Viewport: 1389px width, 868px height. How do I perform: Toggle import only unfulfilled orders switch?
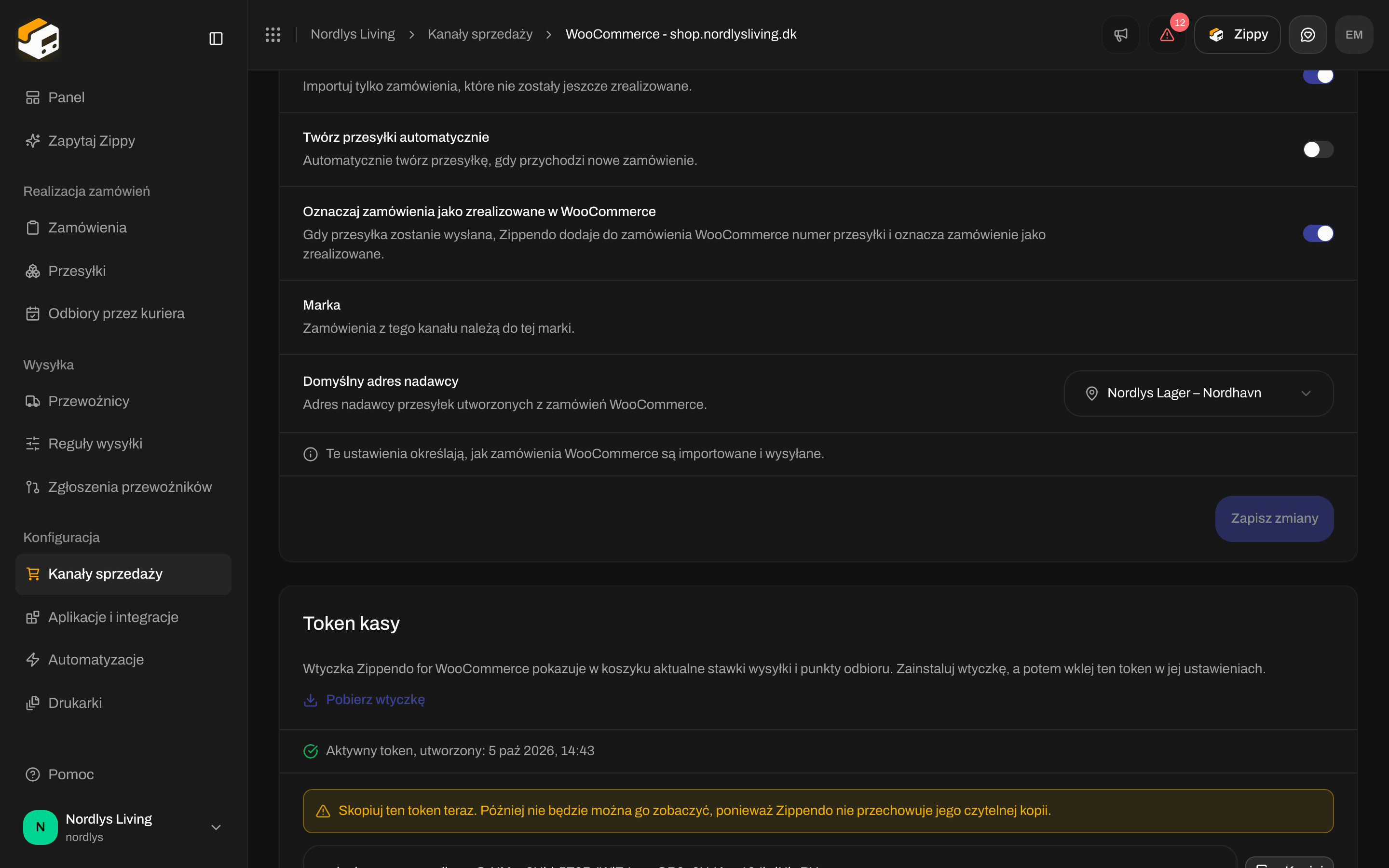tap(1318, 76)
